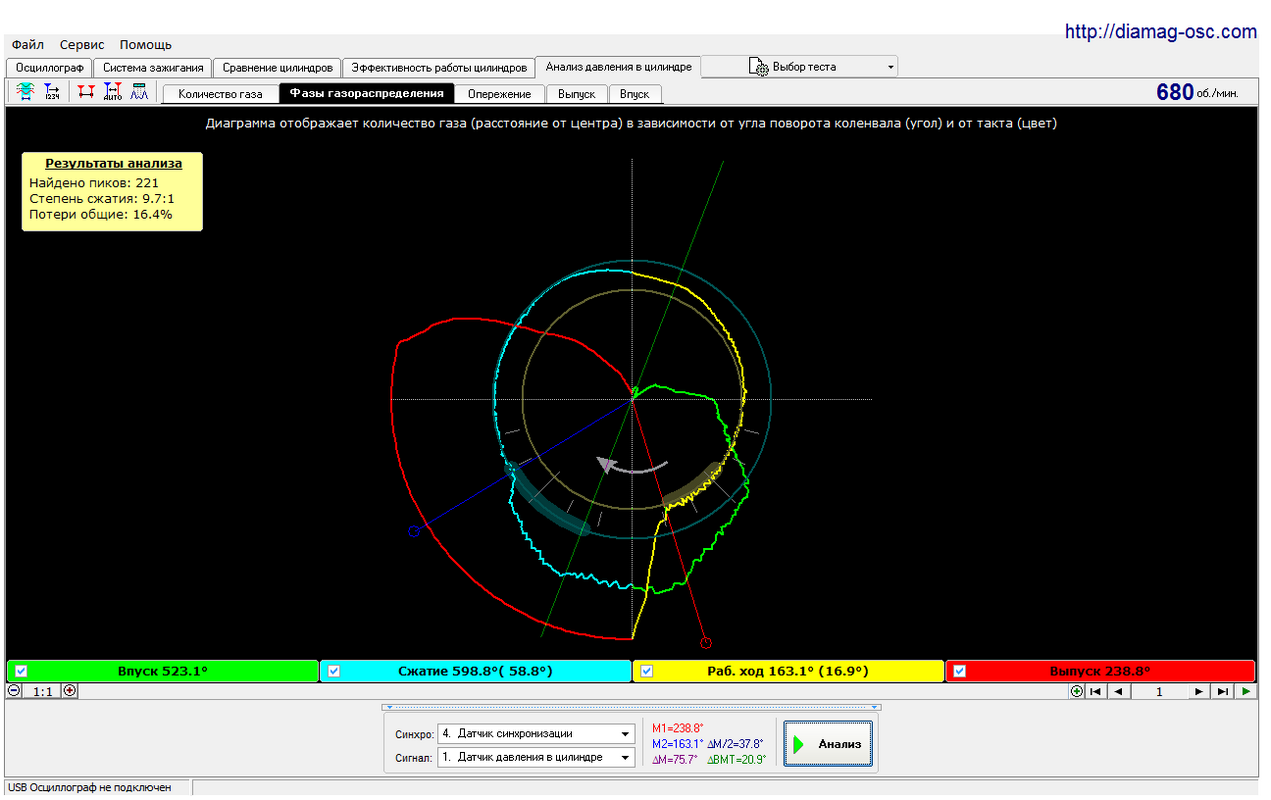The width and height of the screenshot is (1271, 800).
Task: Click the red H marker toolbar icon
Action: pos(86,92)
